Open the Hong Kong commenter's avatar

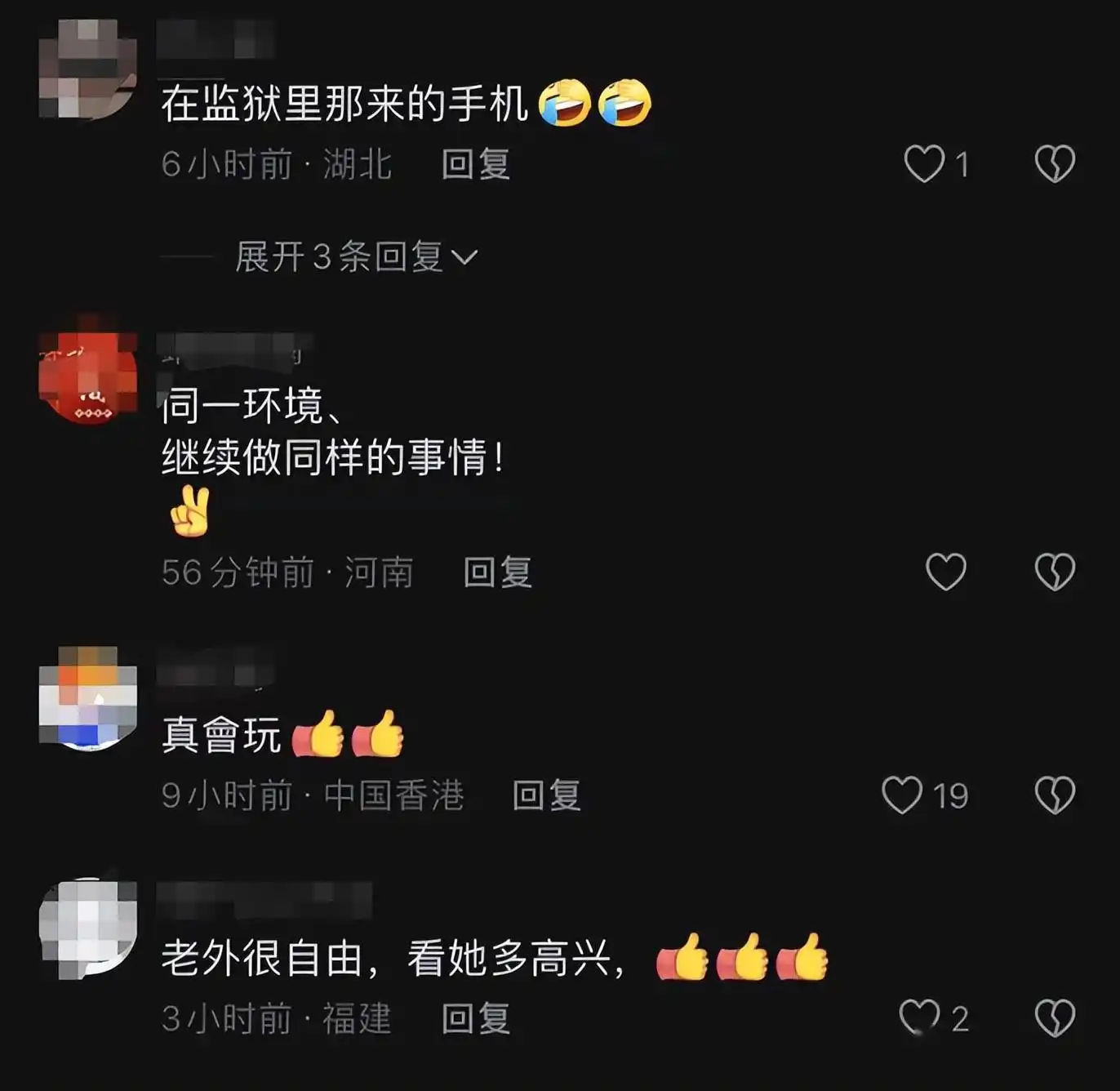tap(88, 697)
